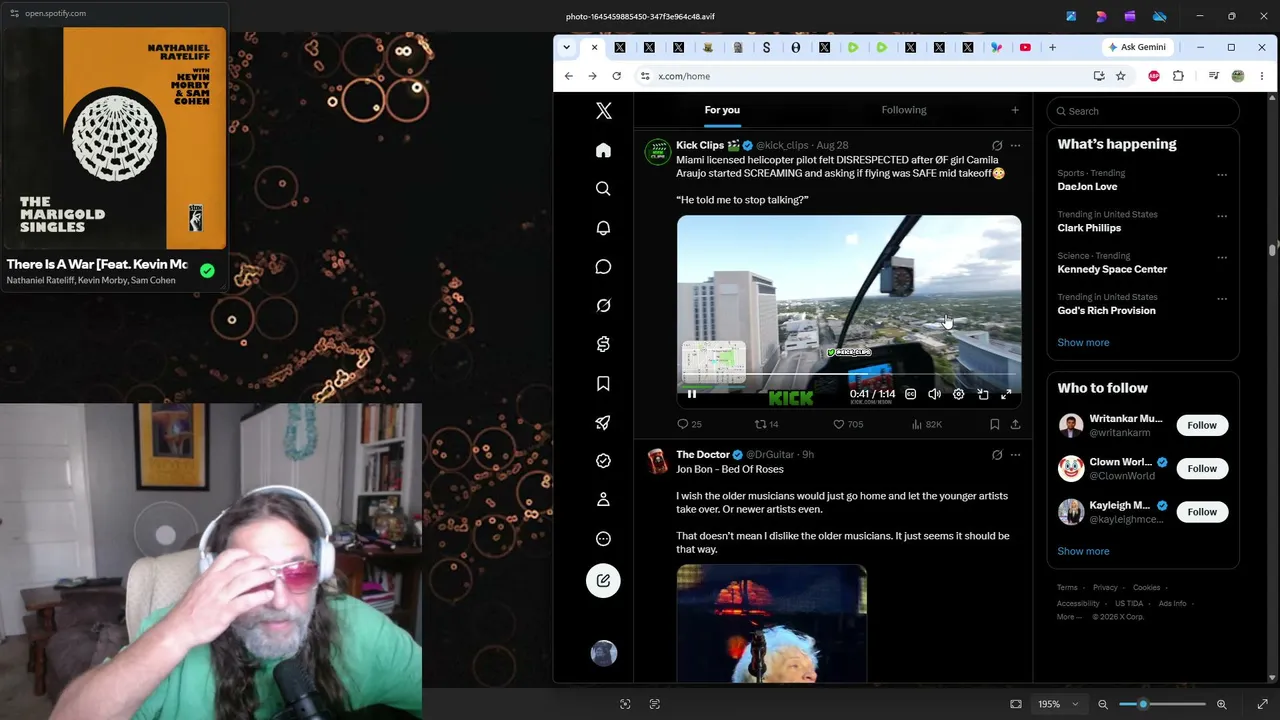Open the rocket icon in X sidebar
The height and width of the screenshot is (720, 1280).
point(603,423)
